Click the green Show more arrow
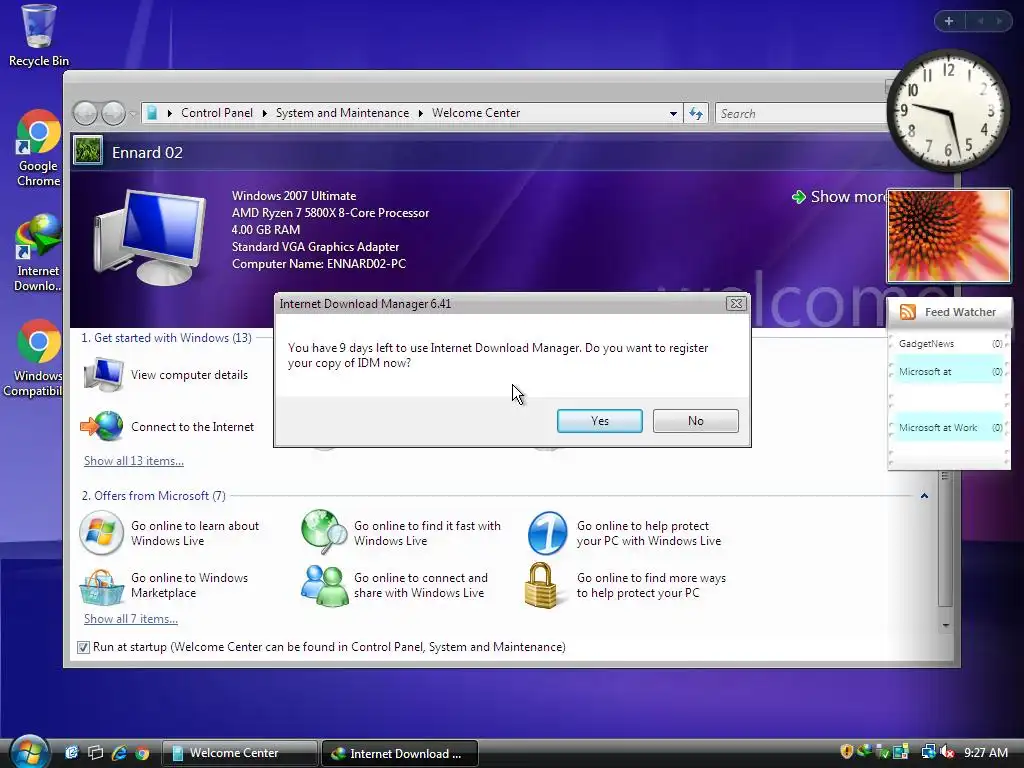 click(x=798, y=197)
